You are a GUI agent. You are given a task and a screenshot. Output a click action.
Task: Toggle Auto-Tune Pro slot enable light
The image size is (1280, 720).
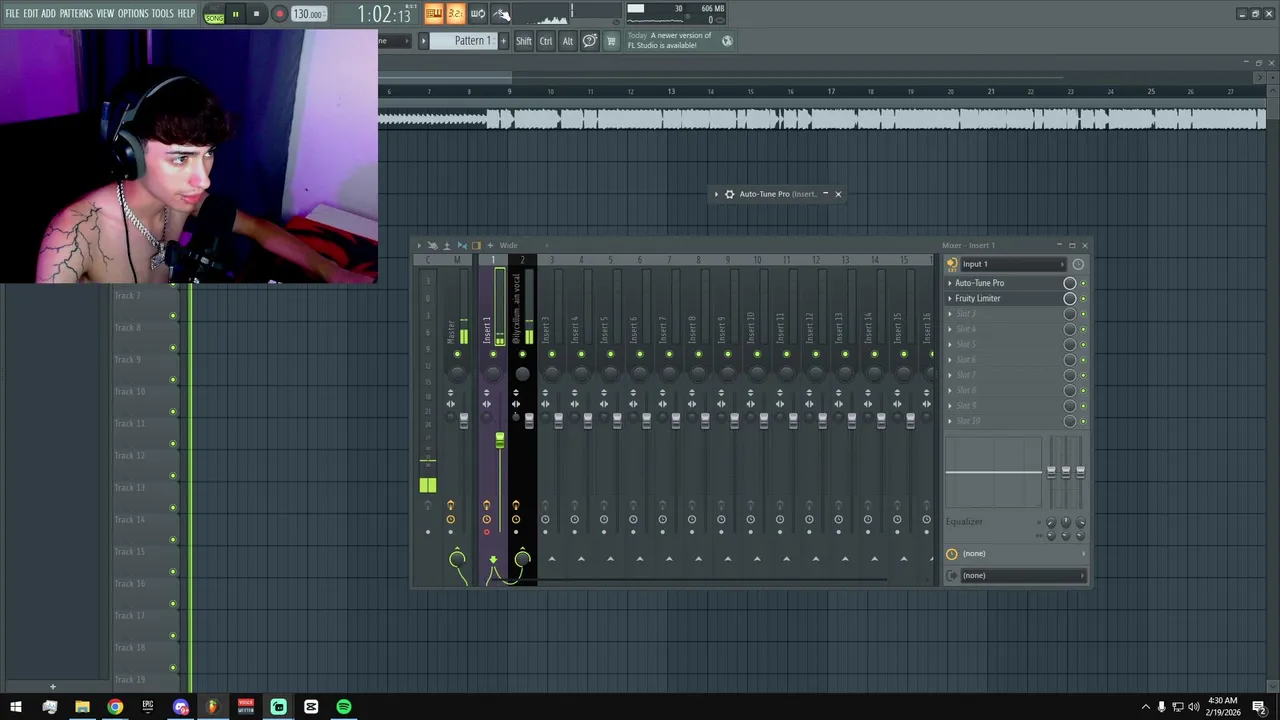[x=1083, y=283]
